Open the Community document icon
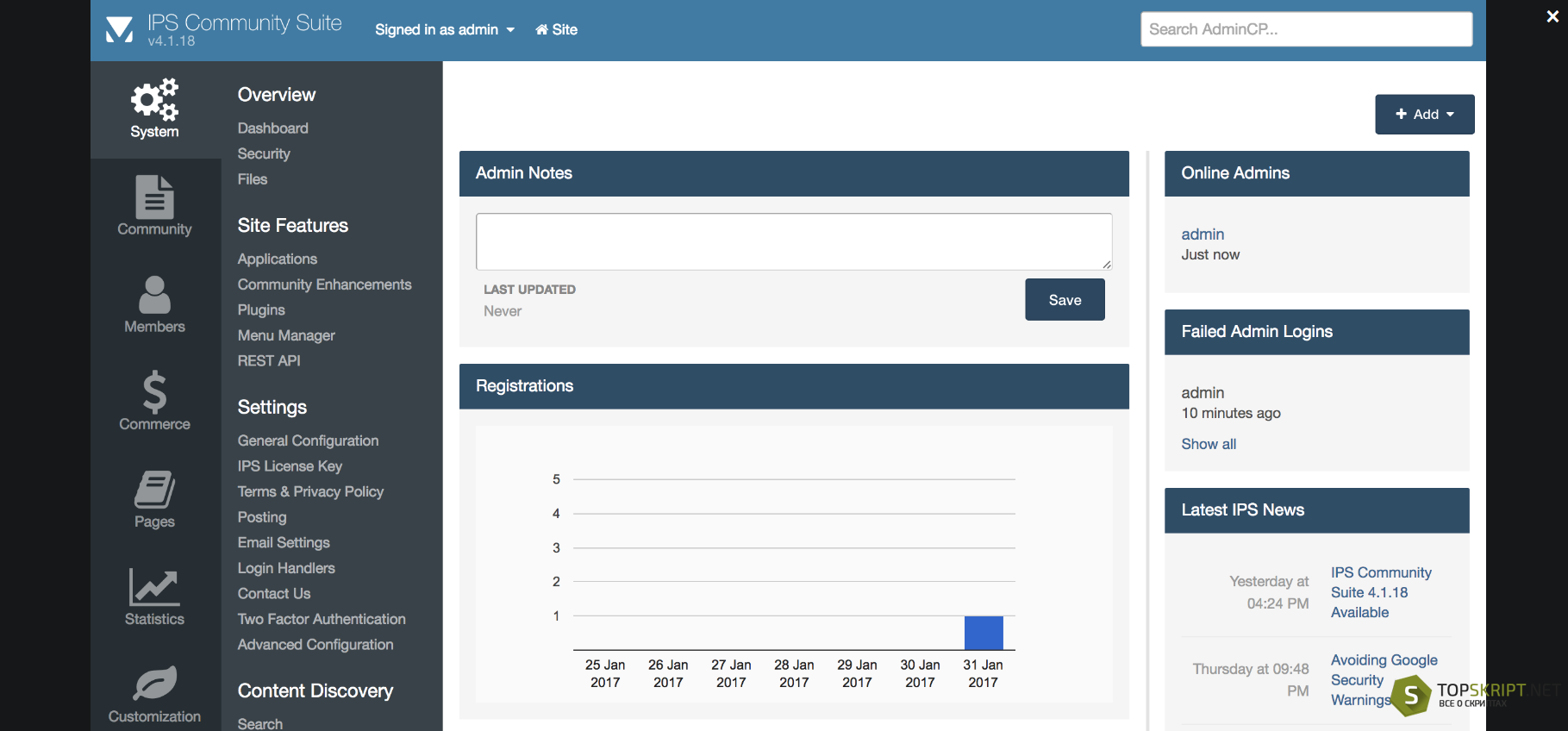1568x731 pixels. click(x=155, y=197)
